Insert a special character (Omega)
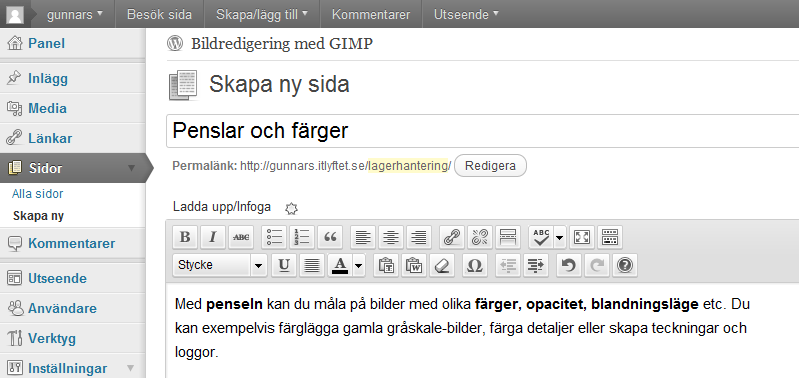The width and height of the screenshot is (799, 378). coord(474,265)
